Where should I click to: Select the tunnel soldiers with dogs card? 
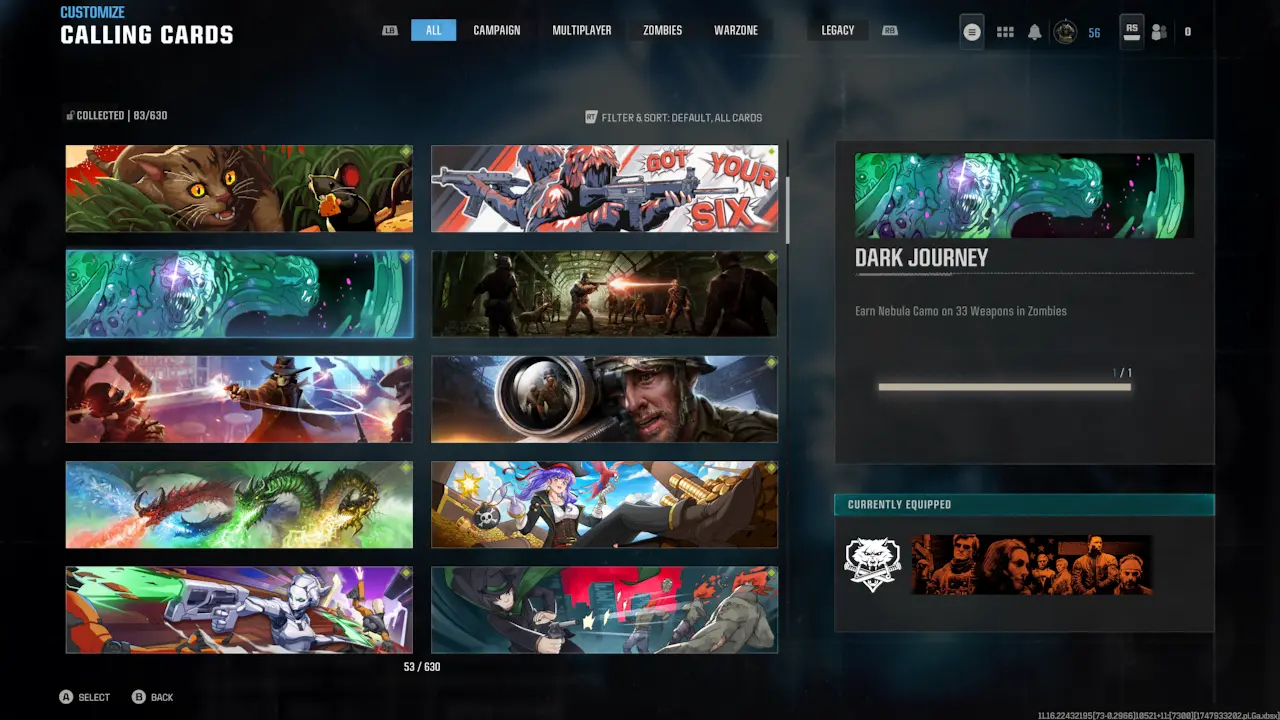click(604, 294)
